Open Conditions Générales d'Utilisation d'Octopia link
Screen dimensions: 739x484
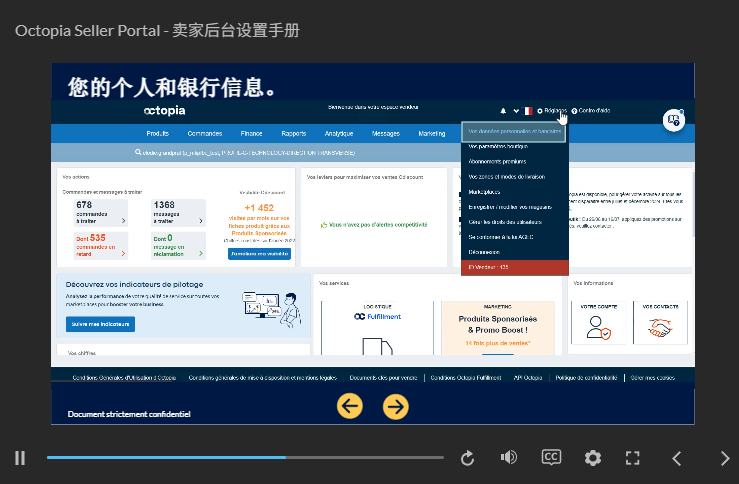point(124,378)
